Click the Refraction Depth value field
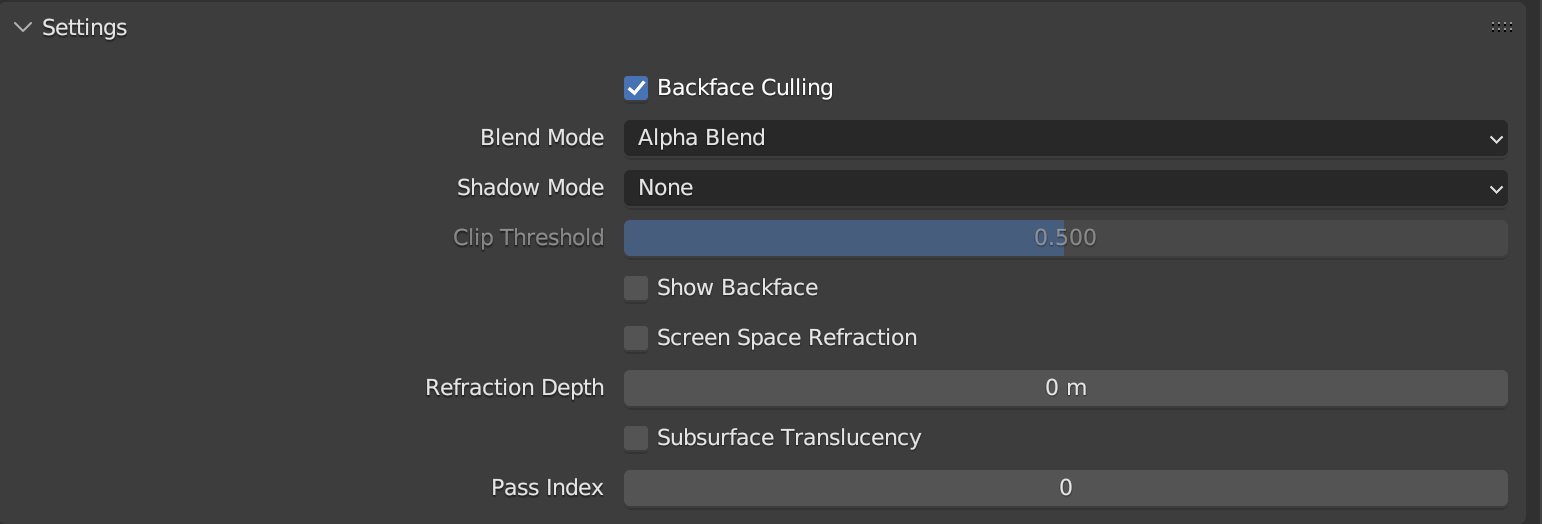The image size is (1542, 524). click(x=1065, y=388)
